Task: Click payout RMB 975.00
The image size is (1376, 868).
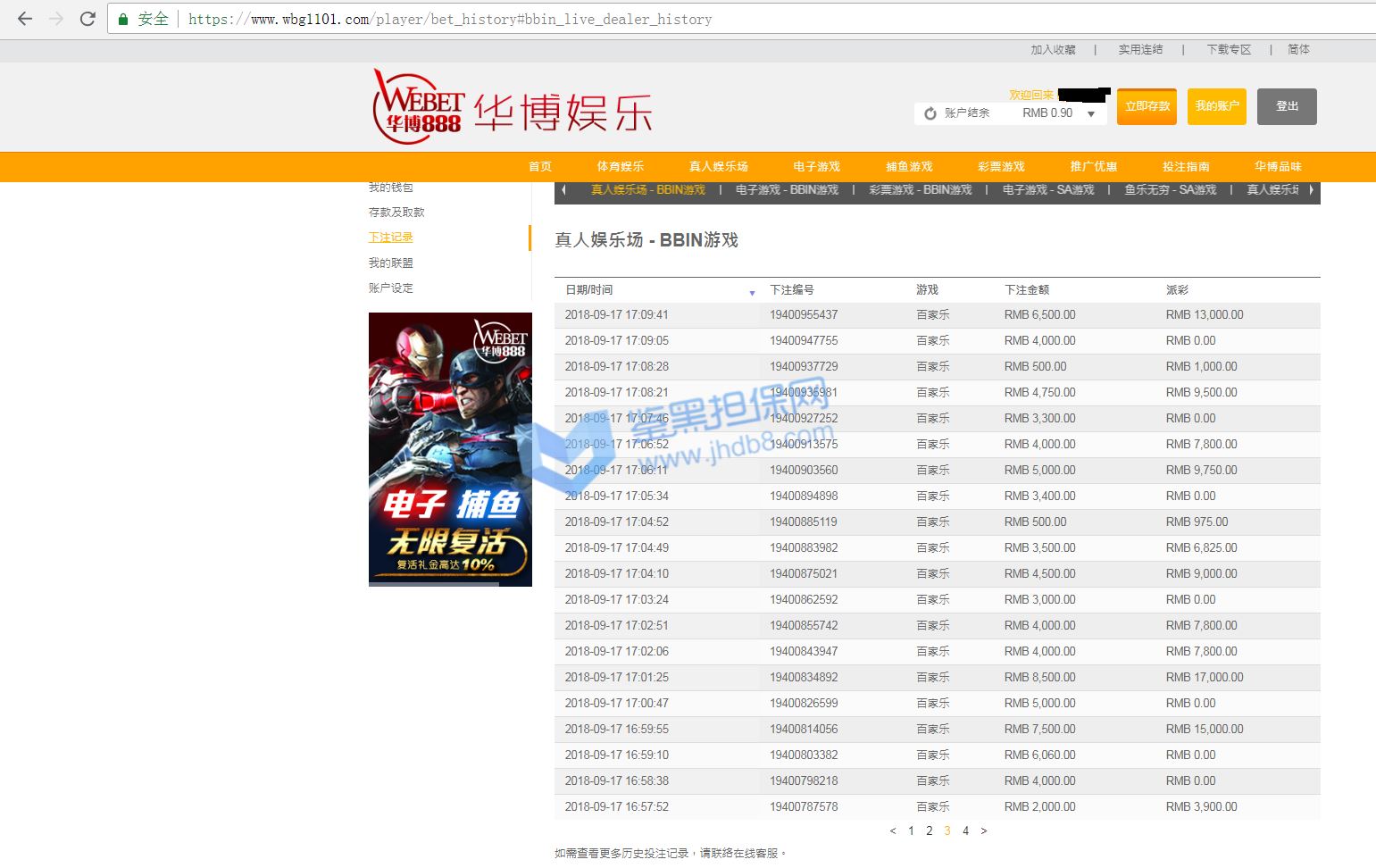Action: [1197, 522]
